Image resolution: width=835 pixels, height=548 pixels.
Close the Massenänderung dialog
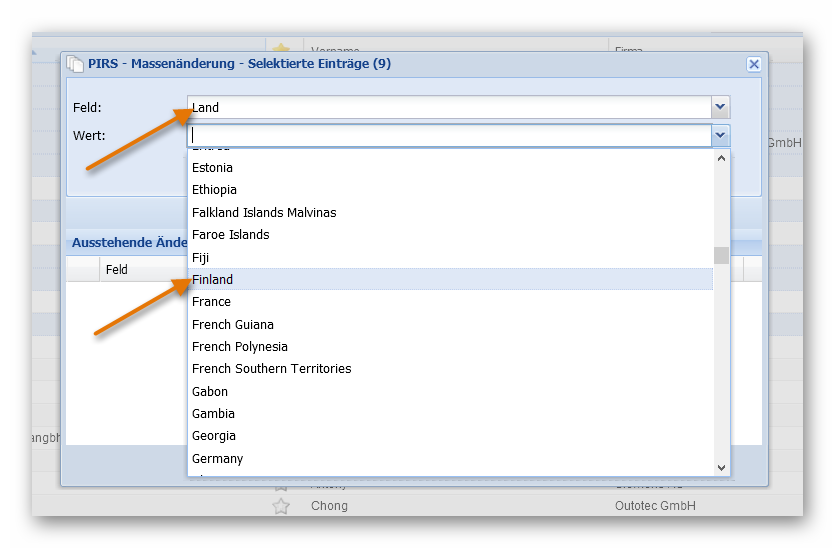pos(754,64)
